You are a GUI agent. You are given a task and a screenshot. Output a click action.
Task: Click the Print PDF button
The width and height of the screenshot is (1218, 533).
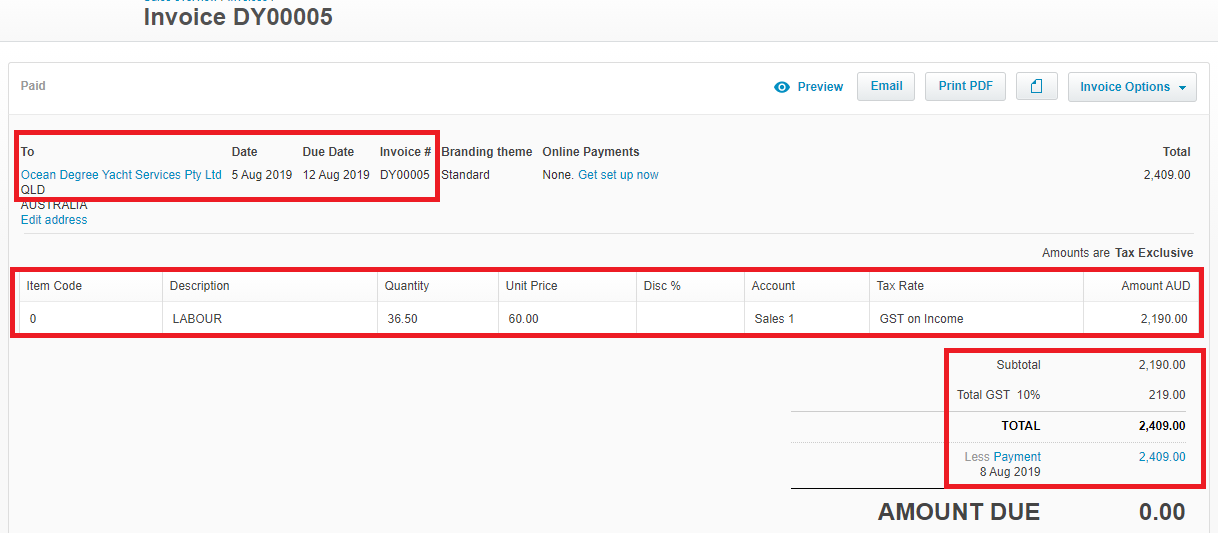click(x=965, y=87)
